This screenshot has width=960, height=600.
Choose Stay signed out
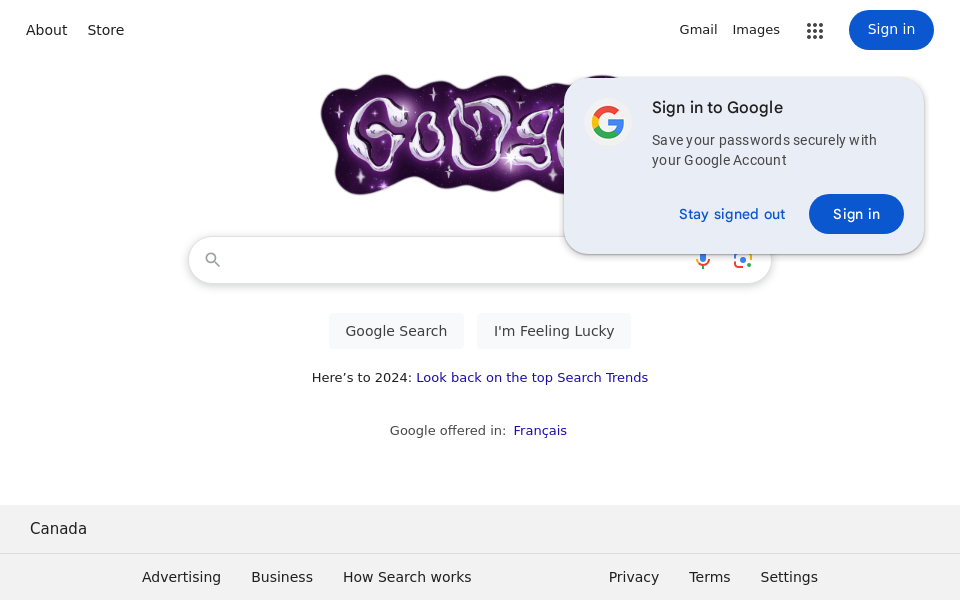click(732, 214)
